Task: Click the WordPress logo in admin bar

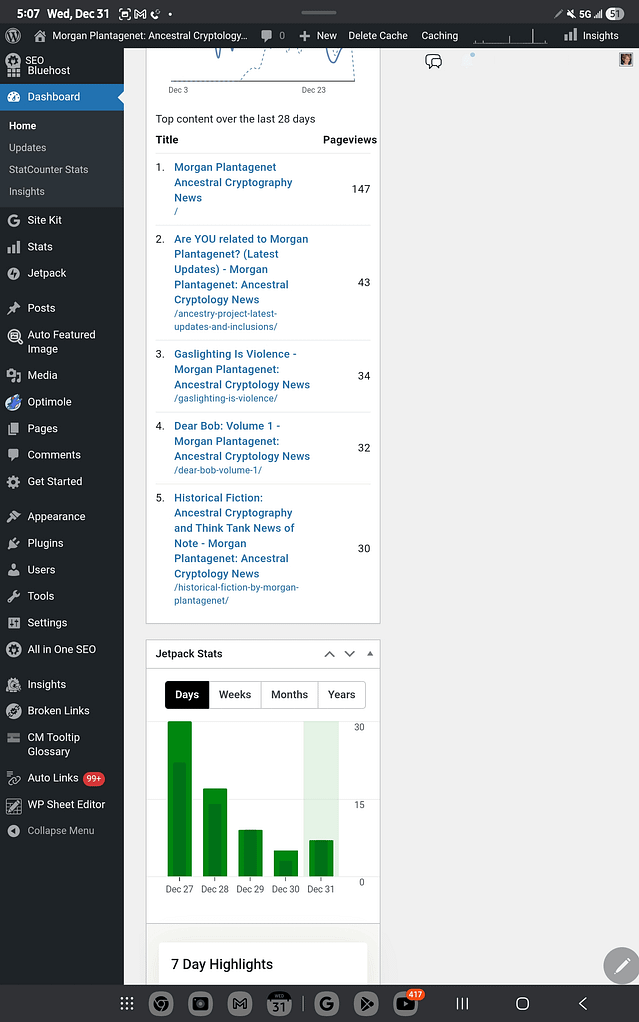Action: 13,35
